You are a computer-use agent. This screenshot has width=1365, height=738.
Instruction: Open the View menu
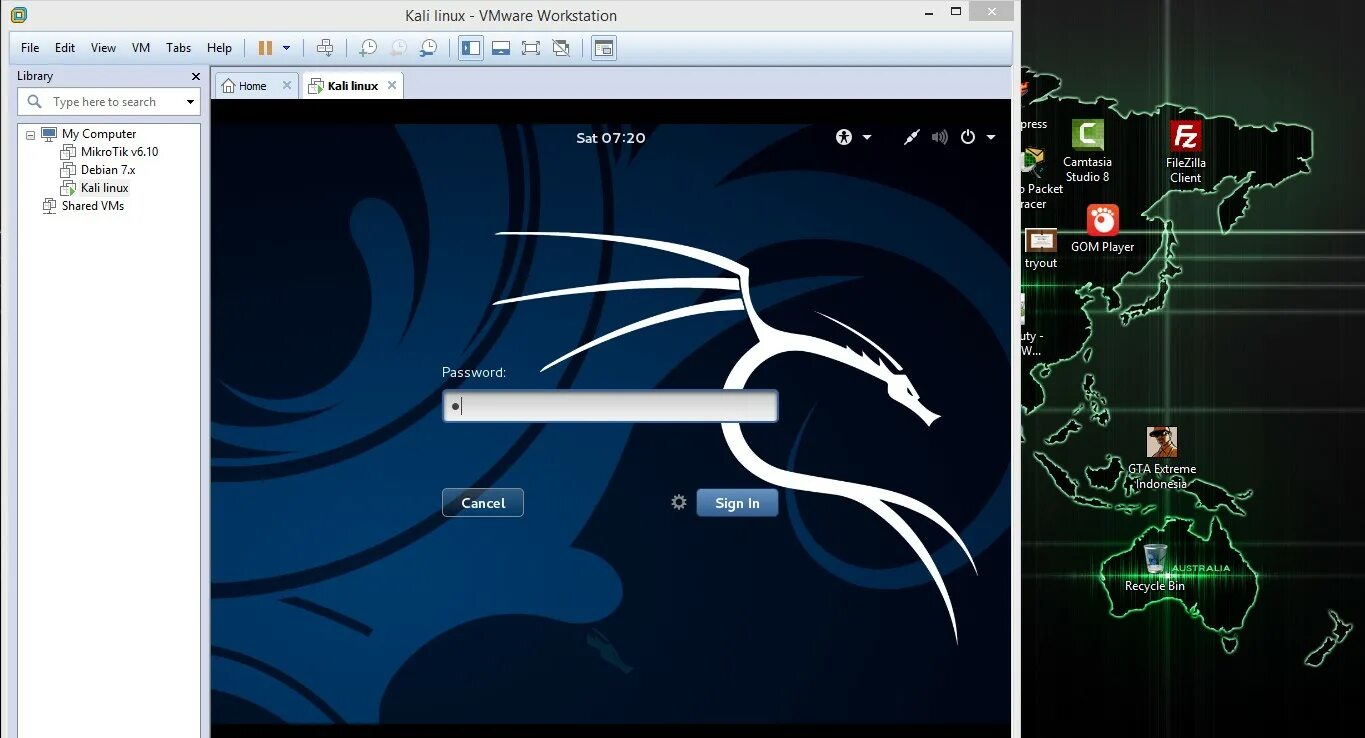(103, 48)
